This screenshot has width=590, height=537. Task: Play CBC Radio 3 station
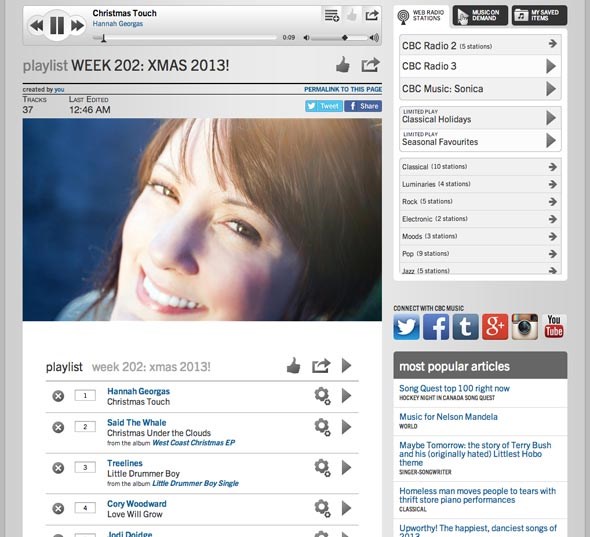[551, 66]
